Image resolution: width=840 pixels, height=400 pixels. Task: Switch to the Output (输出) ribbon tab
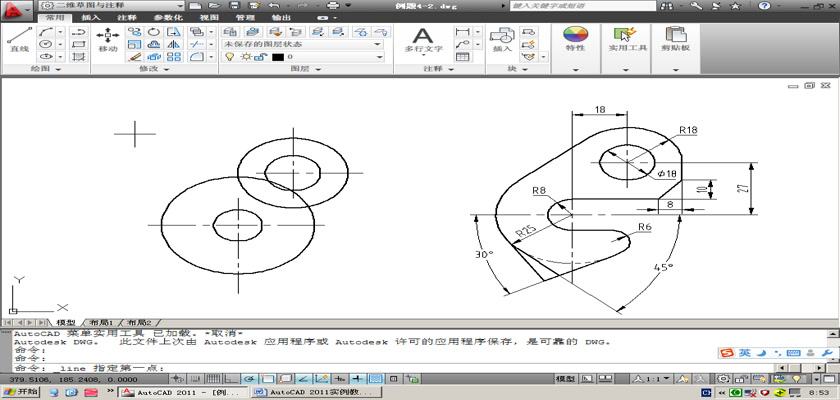(x=281, y=17)
